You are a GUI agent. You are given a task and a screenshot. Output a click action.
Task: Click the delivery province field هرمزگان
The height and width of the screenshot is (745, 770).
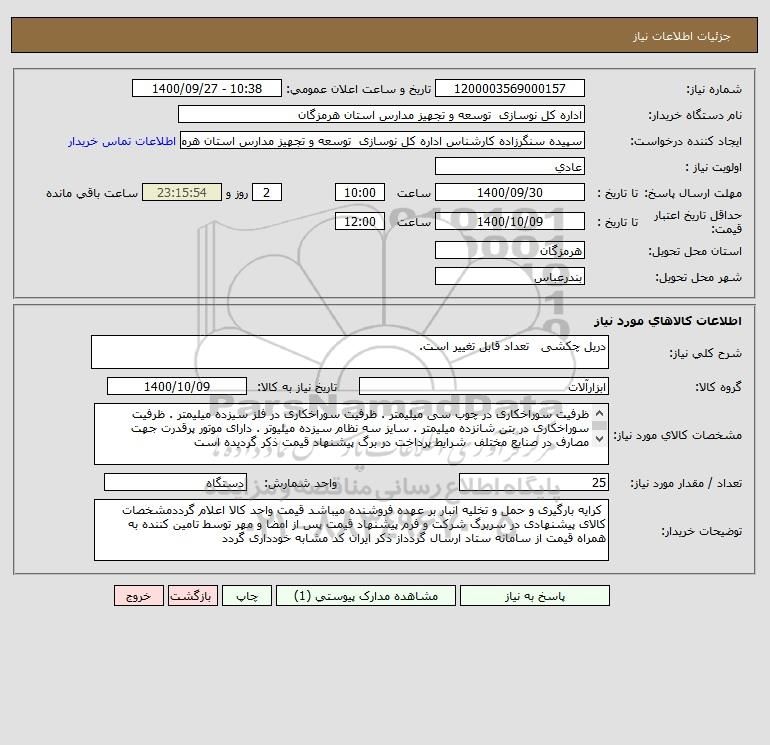pos(510,250)
